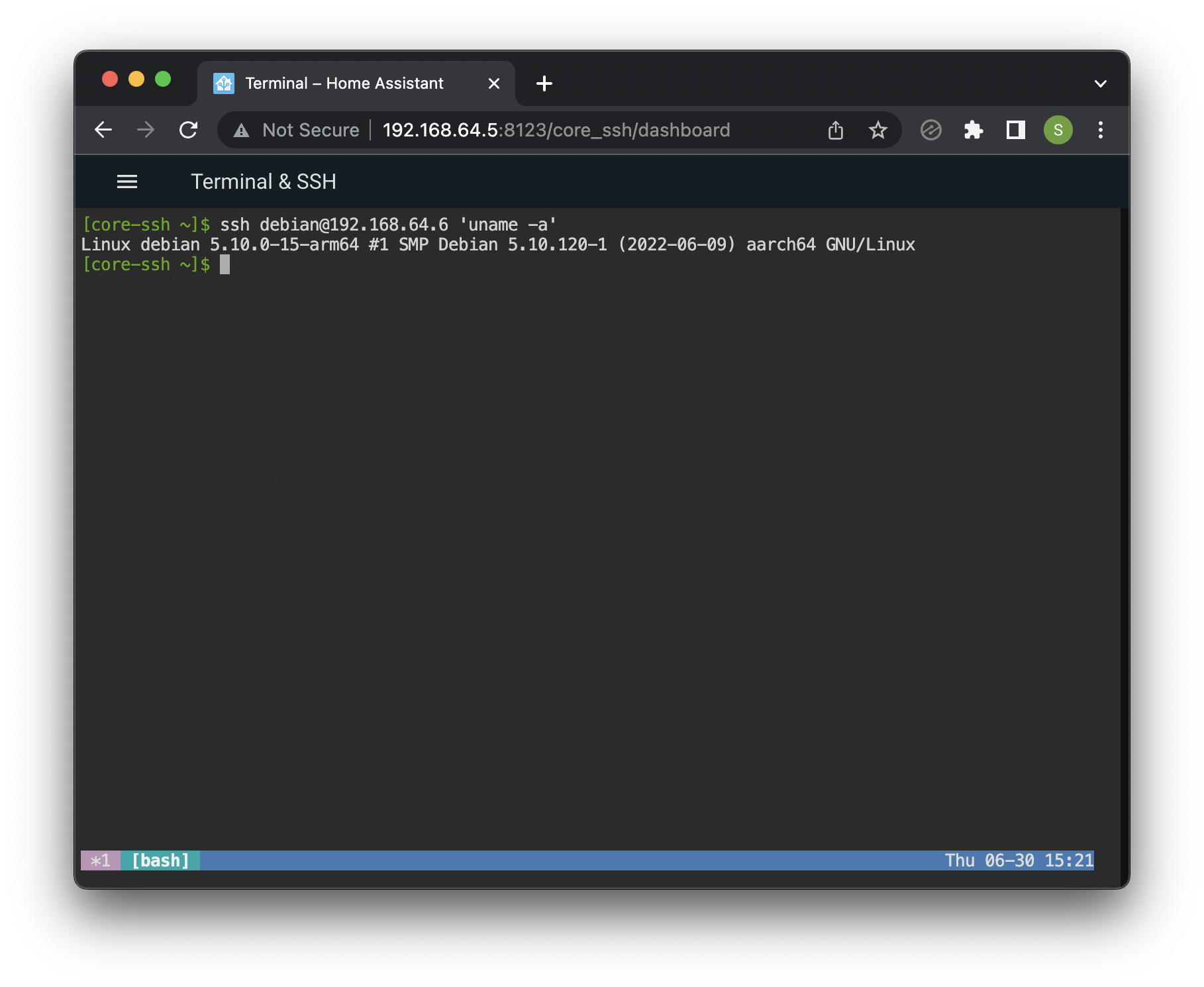Select the Terminal – Home Assistant tab
This screenshot has width=1204, height=987.
coord(344,83)
